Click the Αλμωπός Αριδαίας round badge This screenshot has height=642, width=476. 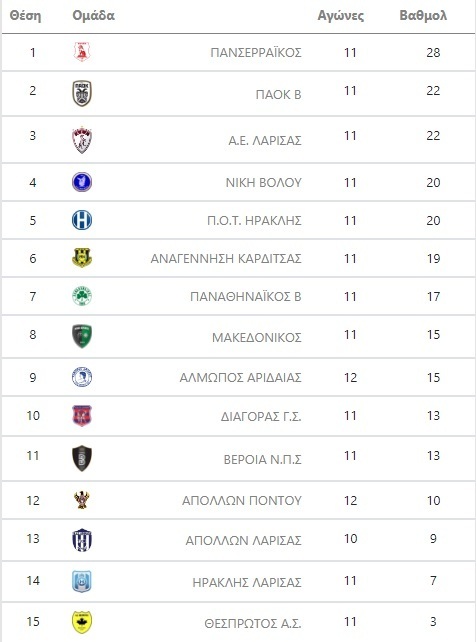tap(82, 377)
